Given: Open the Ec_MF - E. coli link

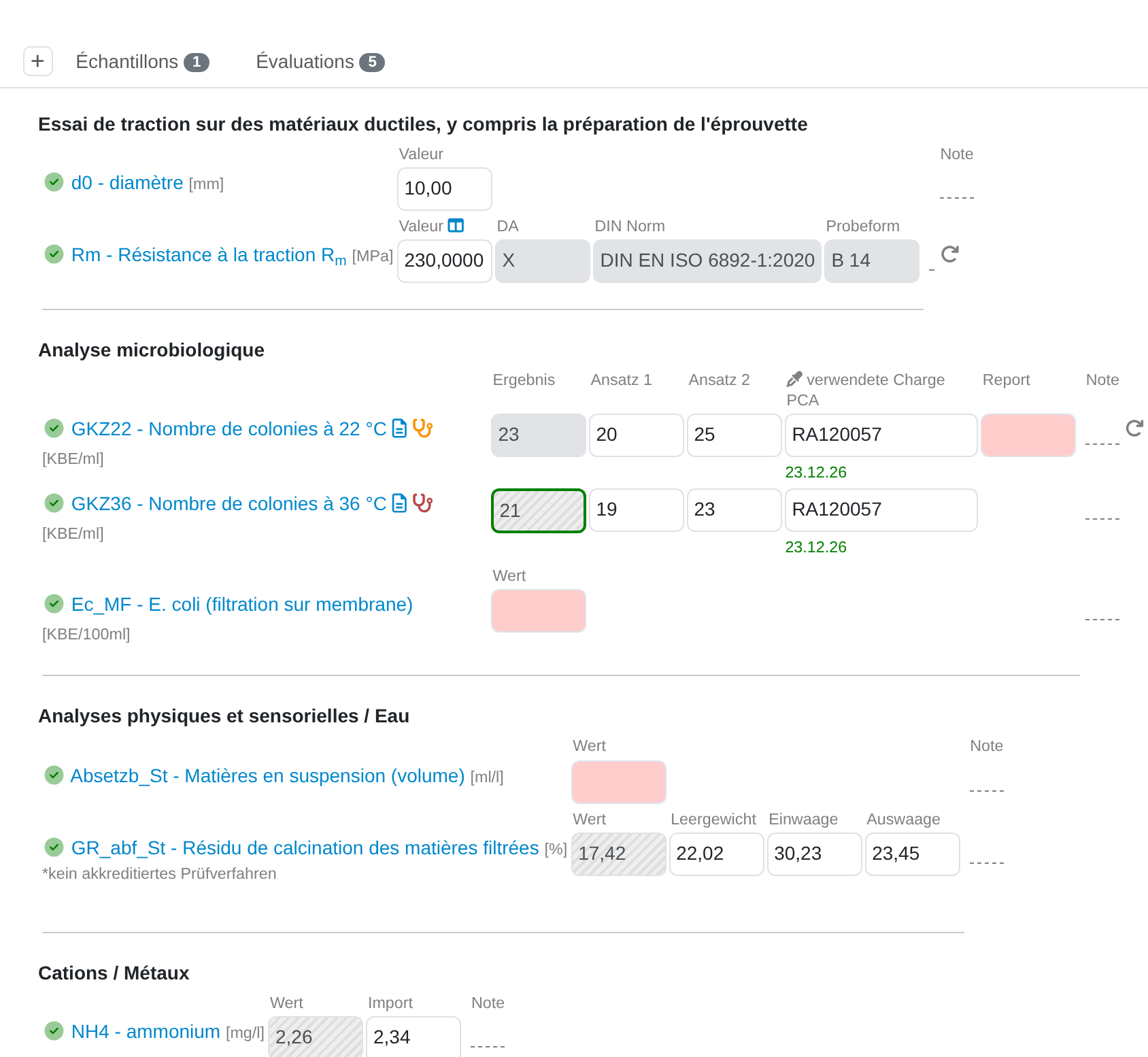Looking at the screenshot, I should click(242, 605).
